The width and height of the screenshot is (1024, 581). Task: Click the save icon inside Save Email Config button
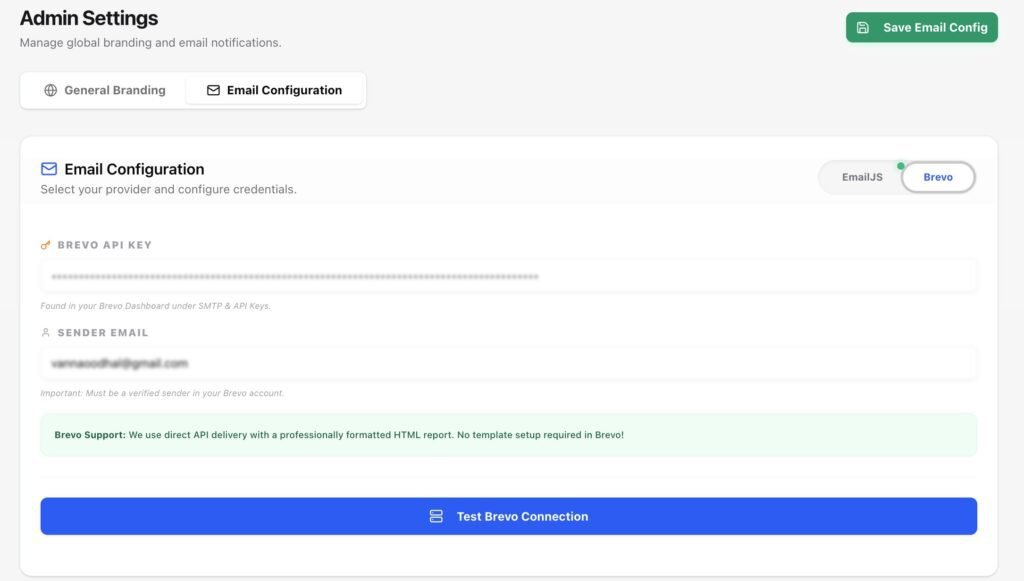coord(862,27)
